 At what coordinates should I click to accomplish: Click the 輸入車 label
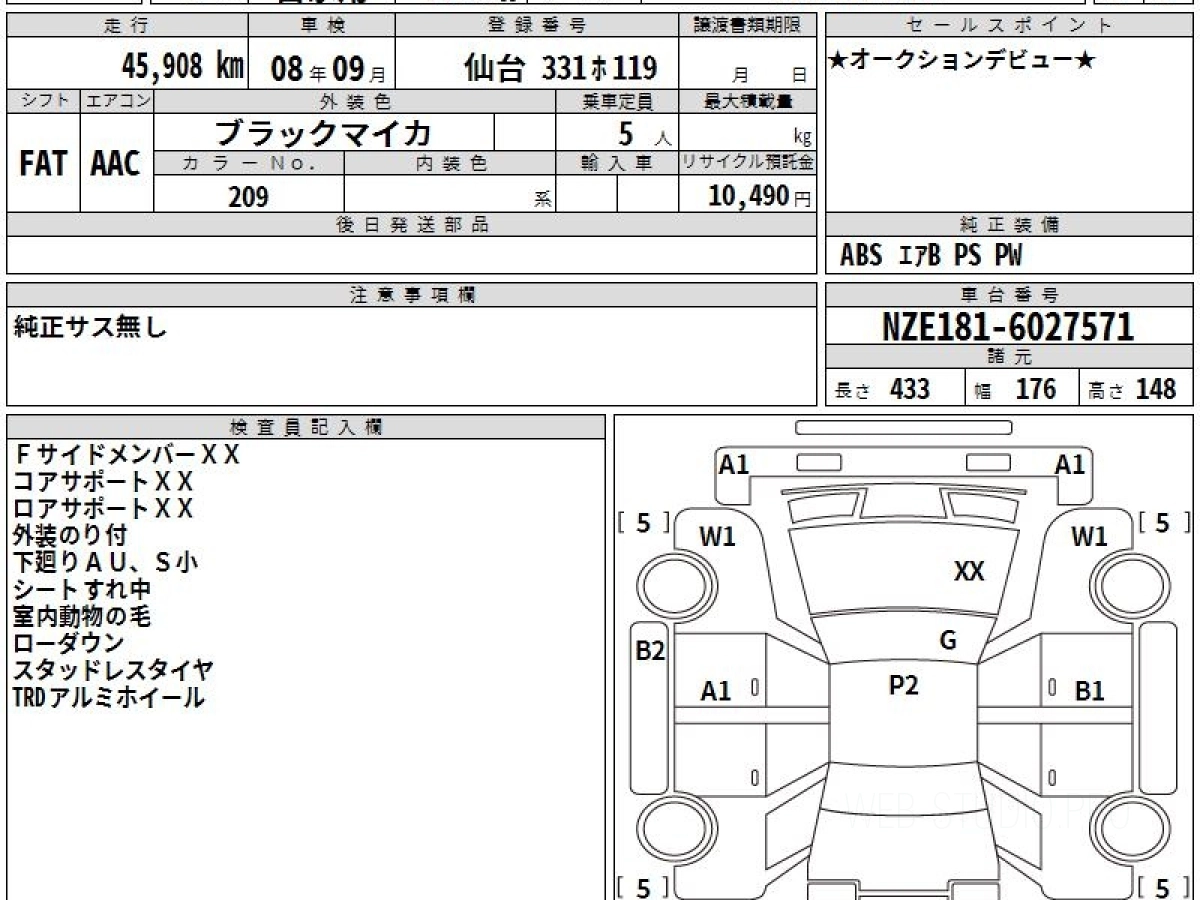coord(617,163)
